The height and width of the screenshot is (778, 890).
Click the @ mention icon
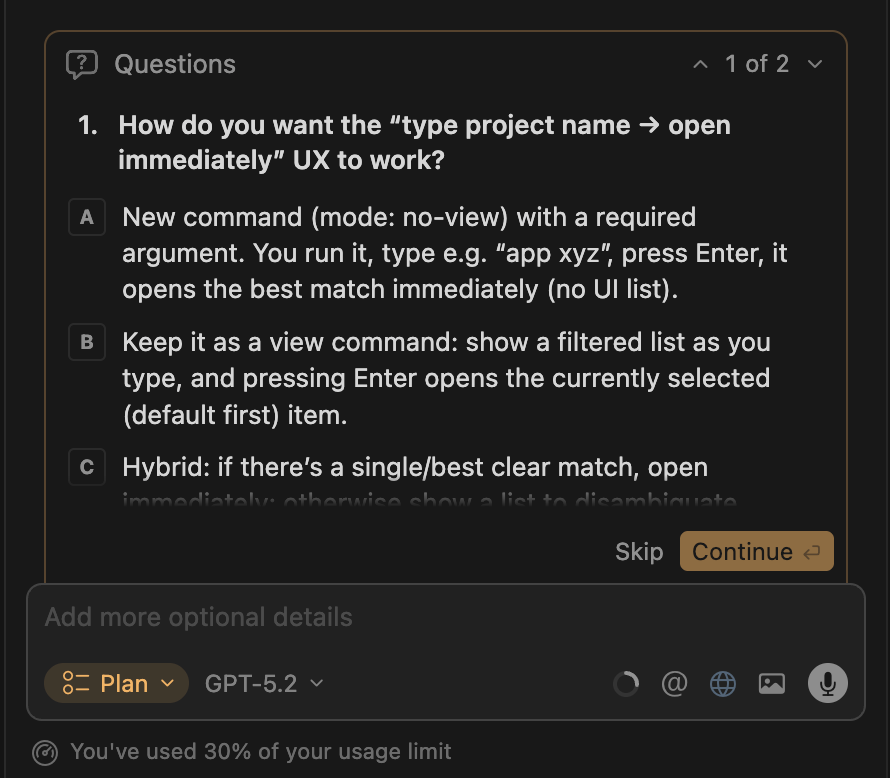(674, 683)
